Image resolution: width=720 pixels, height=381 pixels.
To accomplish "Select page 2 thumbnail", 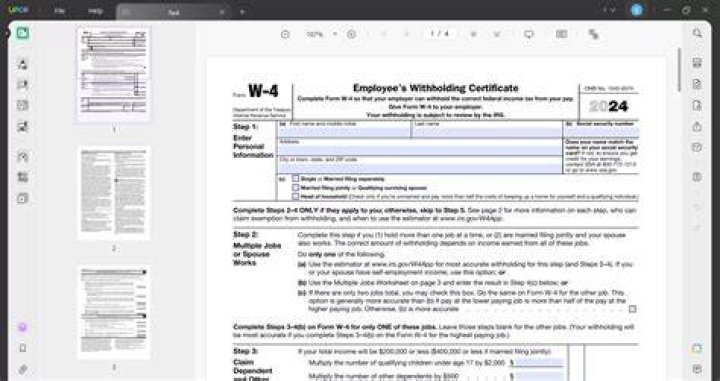I will pos(113,194).
